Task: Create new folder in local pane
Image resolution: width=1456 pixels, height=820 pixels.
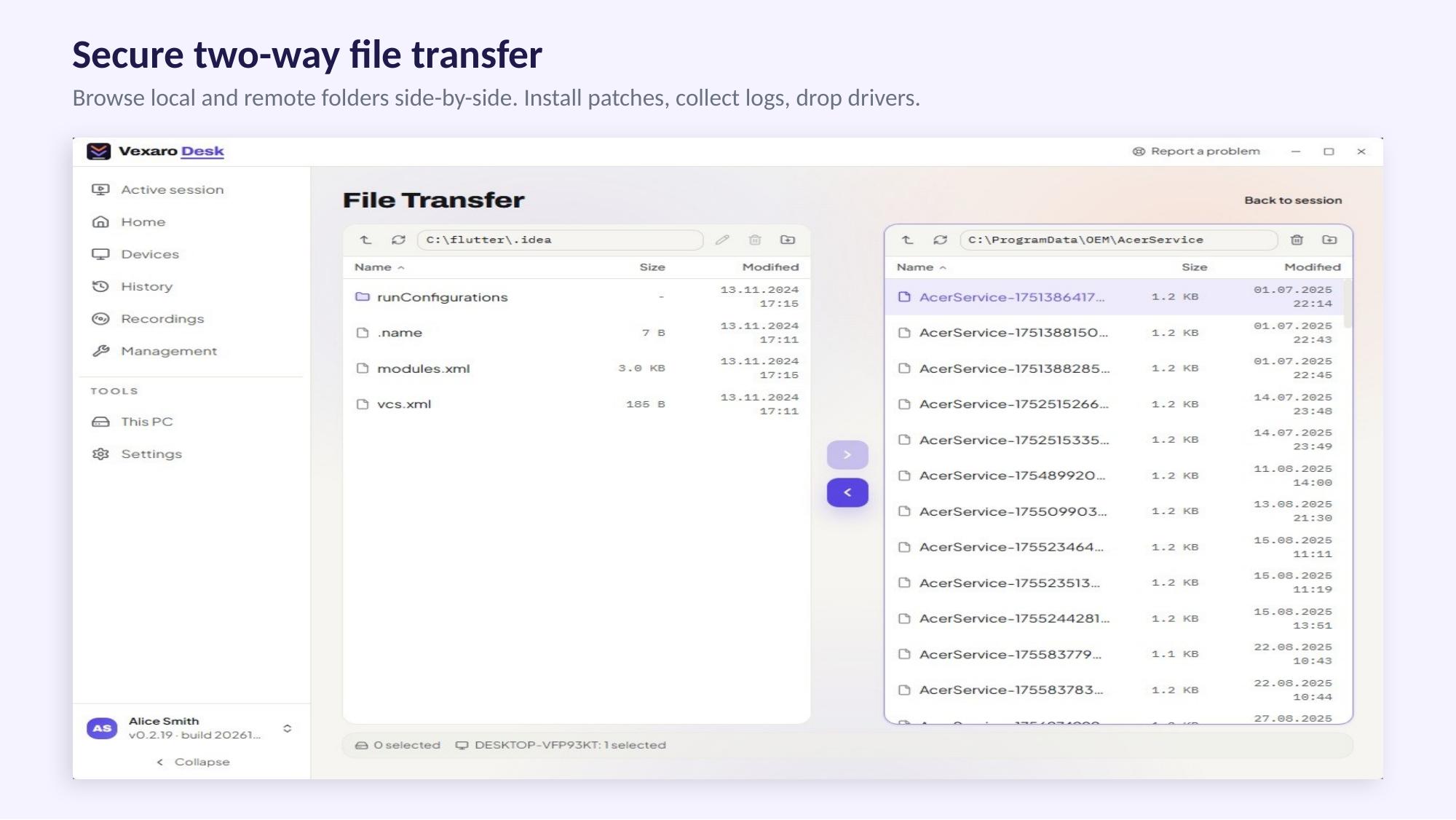Action: point(788,240)
